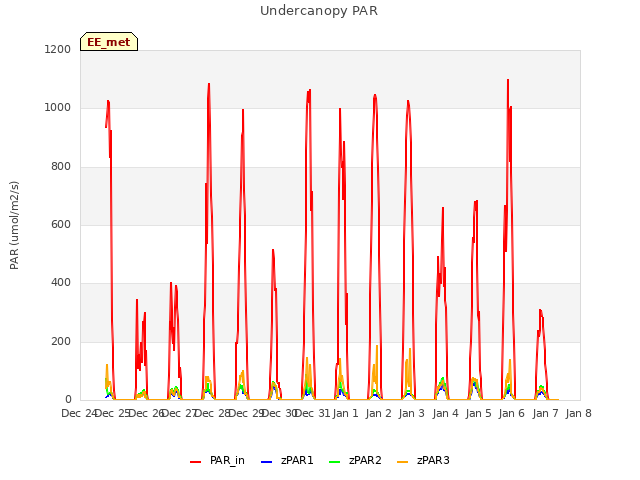
Task: Click the 600 y-axis tick label
Action: (x=61, y=224)
